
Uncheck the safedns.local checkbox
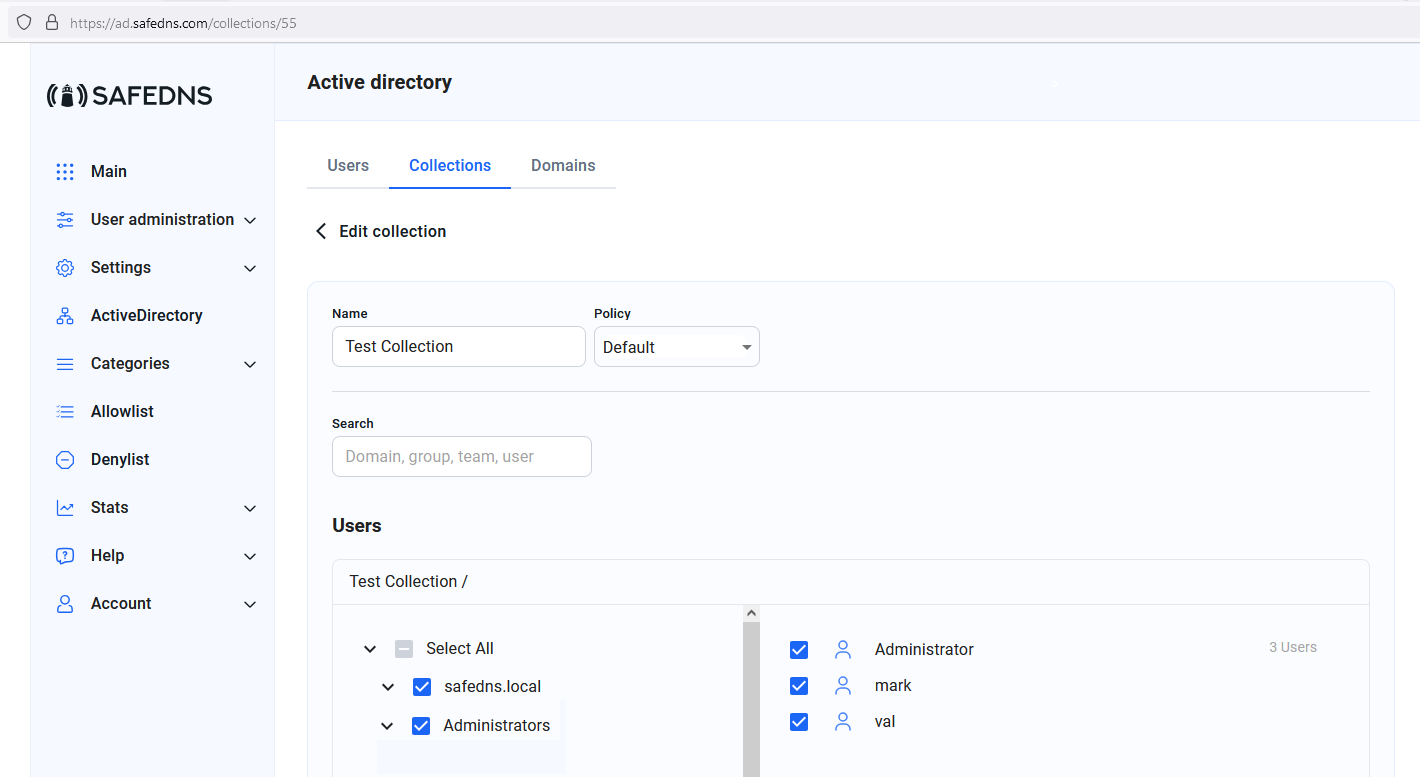click(422, 687)
